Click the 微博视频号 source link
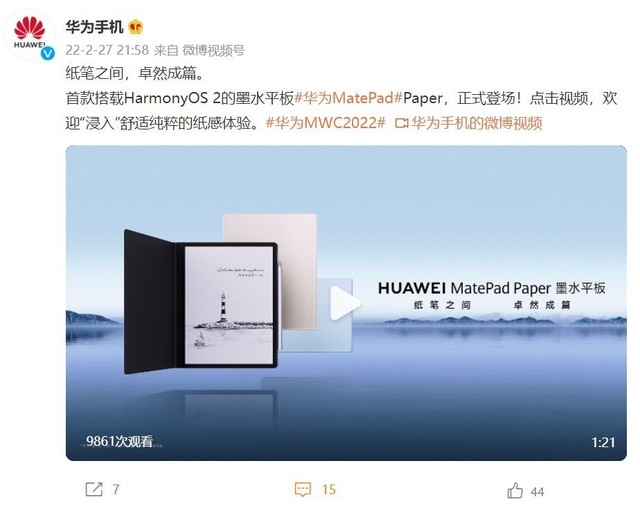This screenshot has width=640, height=506. 213,50
